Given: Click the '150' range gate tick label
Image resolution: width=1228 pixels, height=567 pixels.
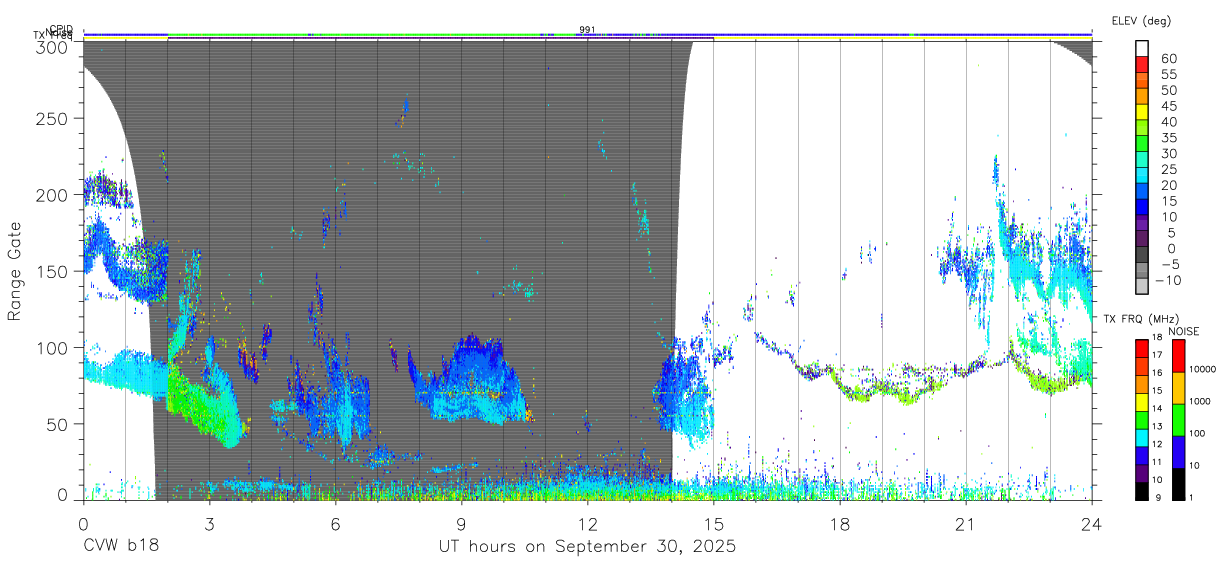Looking at the screenshot, I should point(53,271).
